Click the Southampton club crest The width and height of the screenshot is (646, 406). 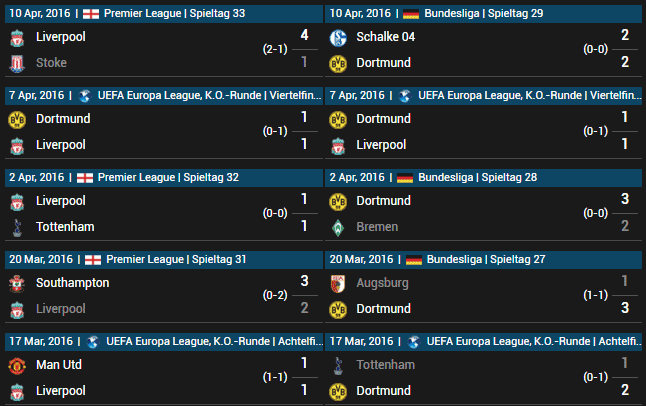[17, 284]
